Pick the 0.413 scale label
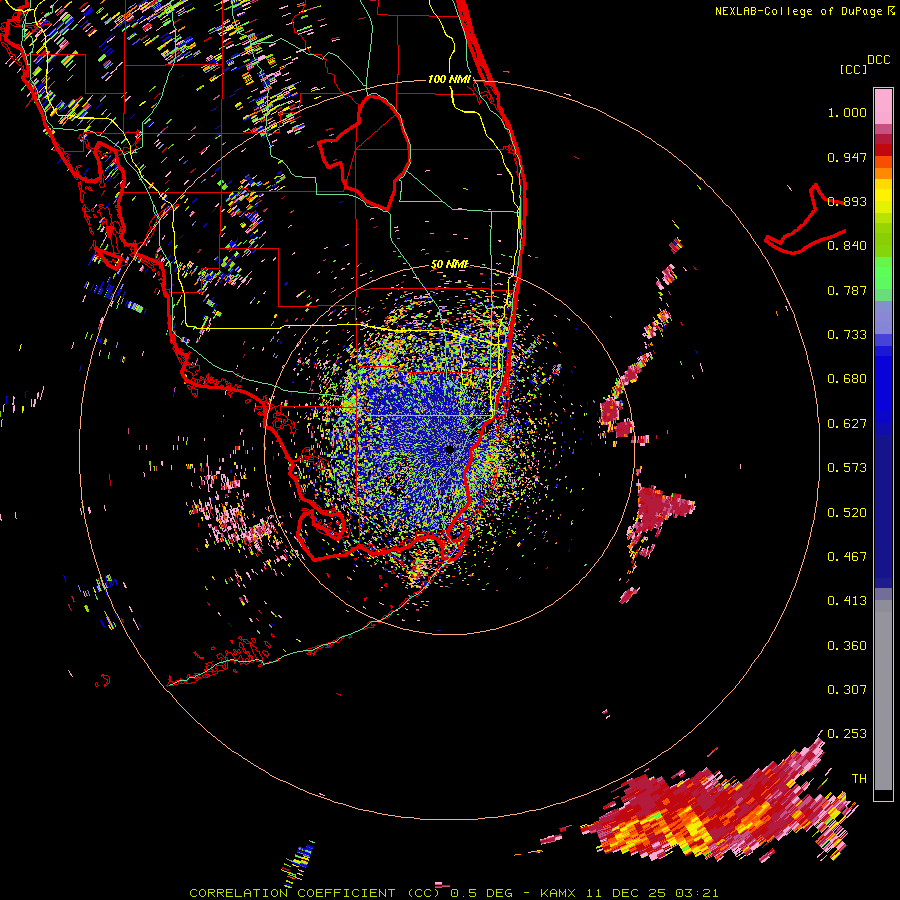 click(x=847, y=601)
